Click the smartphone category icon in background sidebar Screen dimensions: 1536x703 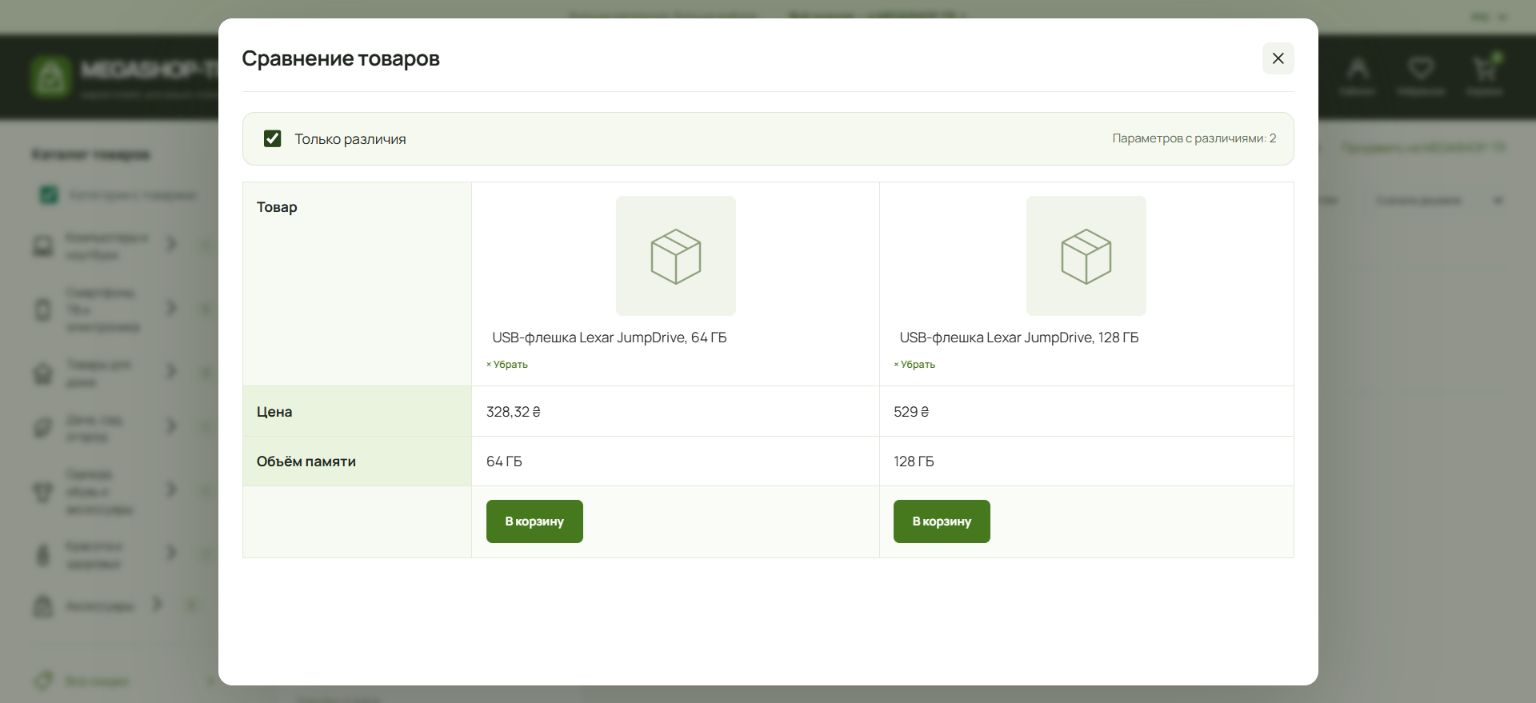[43, 309]
